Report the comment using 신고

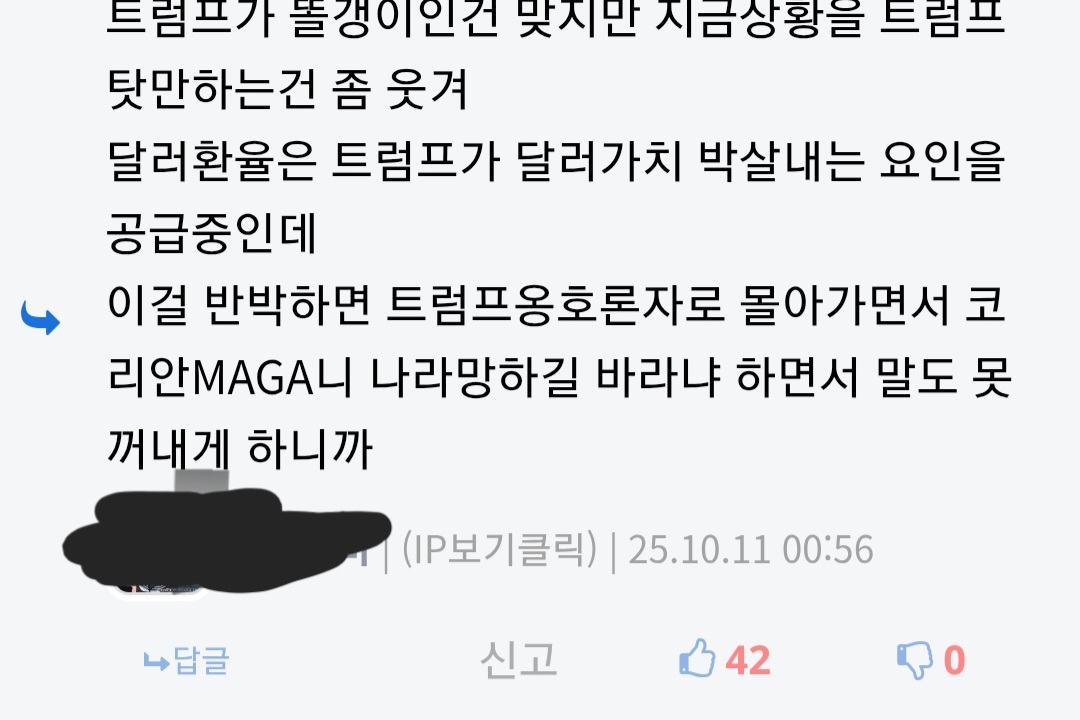[x=518, y=659]
